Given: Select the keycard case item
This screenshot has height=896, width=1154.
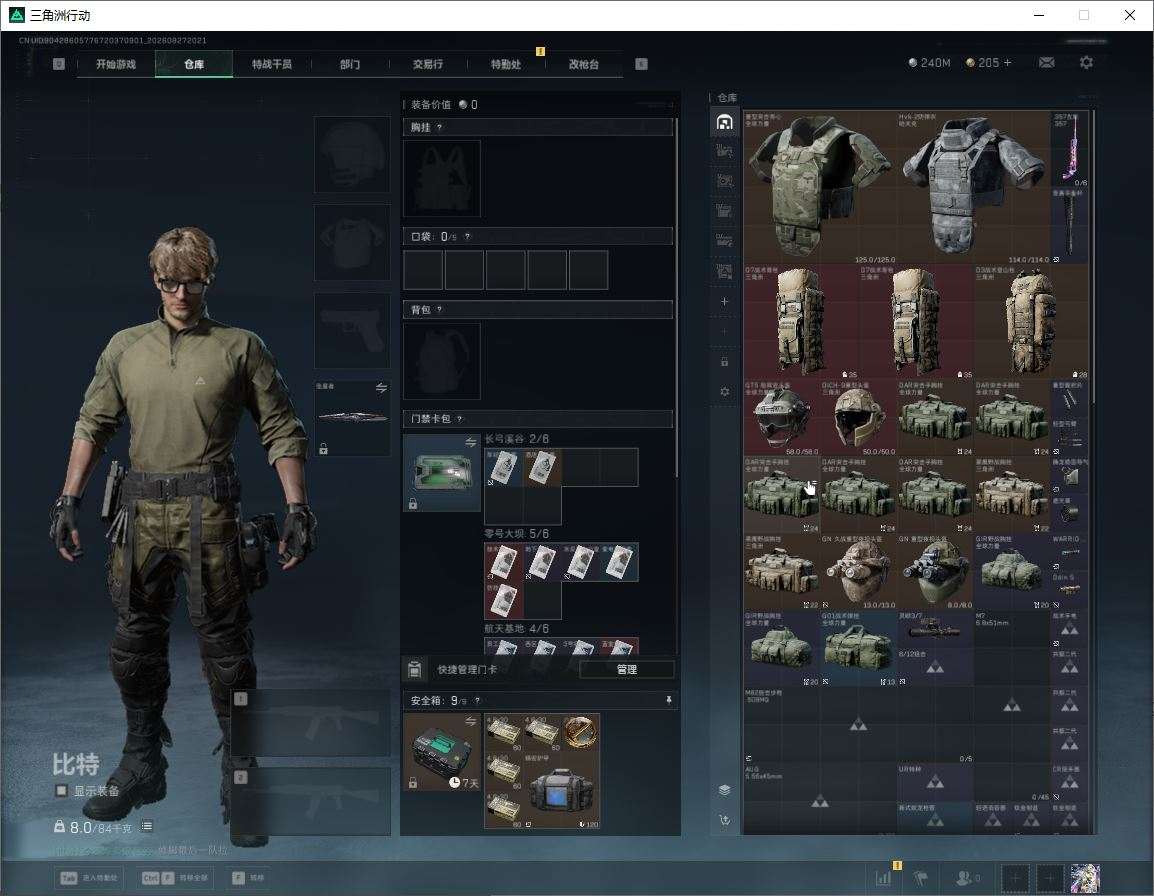Looking at the screenshot, I should (442, 473).
